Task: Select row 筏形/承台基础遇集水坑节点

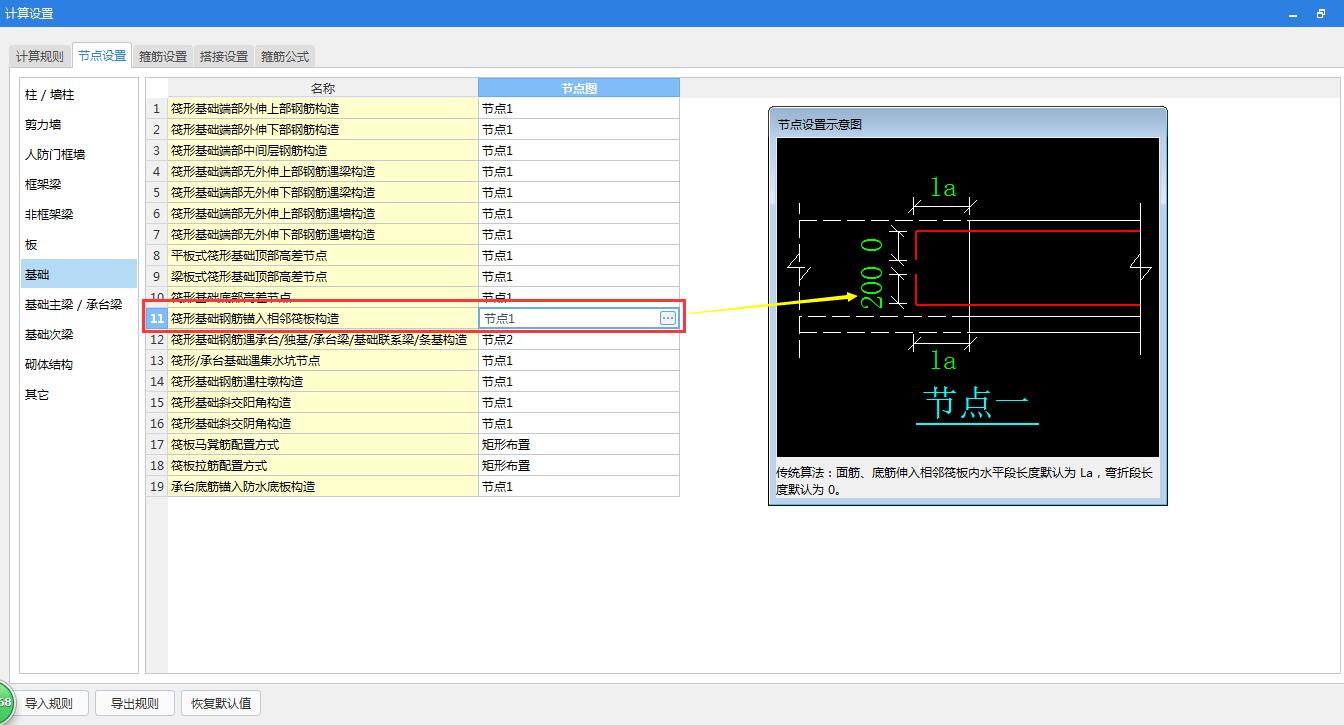Action: pos(322,360)
